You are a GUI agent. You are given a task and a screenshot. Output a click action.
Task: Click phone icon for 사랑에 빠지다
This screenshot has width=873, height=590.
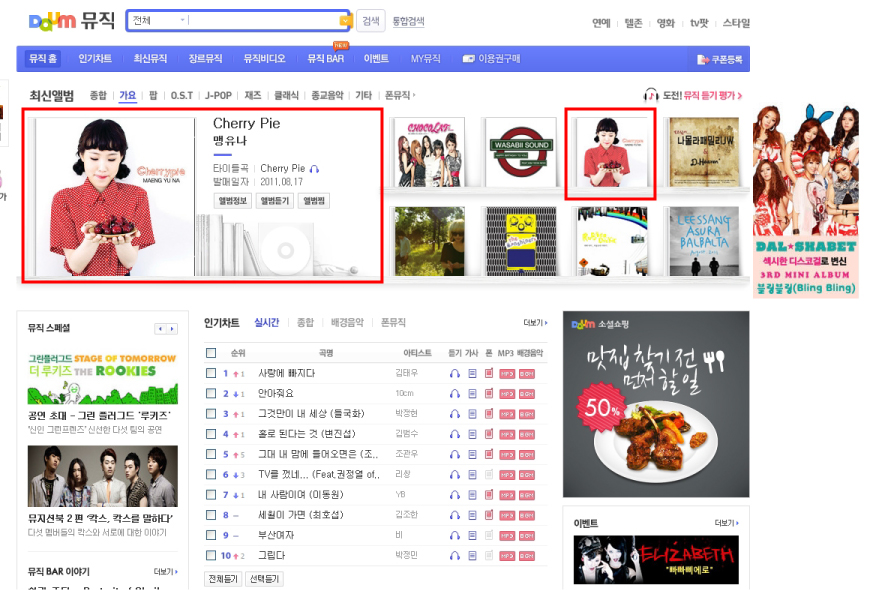489,373
